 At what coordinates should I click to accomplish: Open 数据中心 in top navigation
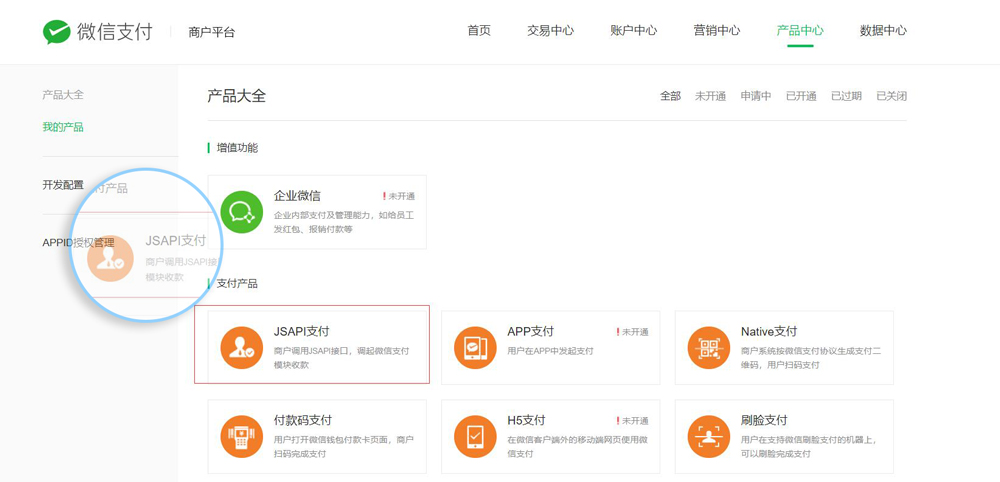click(883, 31)
